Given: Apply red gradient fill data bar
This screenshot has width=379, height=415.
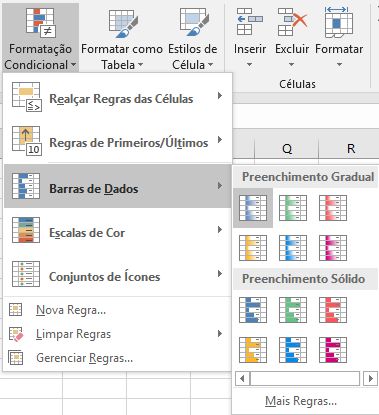Looking at the screenshot, I should 333,208.
